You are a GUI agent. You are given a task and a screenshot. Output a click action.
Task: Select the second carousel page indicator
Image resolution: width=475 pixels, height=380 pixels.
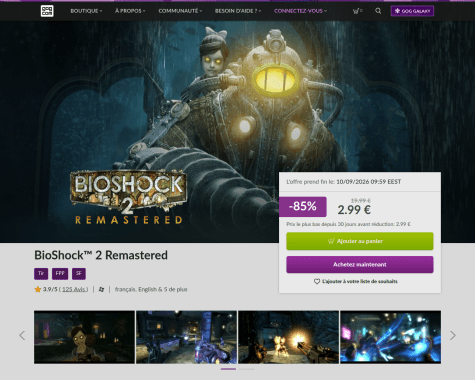click(246, 369)
